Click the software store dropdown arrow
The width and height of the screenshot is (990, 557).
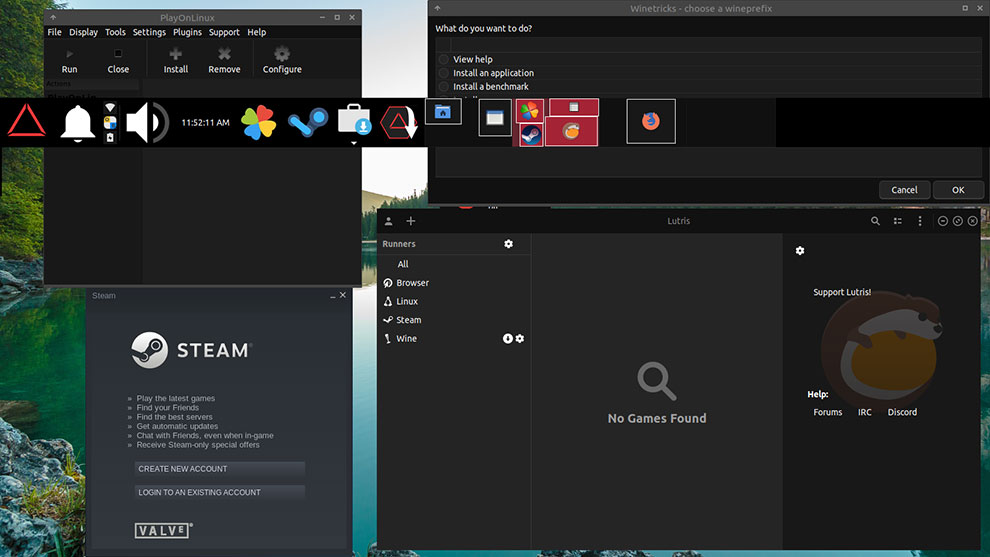354,143
